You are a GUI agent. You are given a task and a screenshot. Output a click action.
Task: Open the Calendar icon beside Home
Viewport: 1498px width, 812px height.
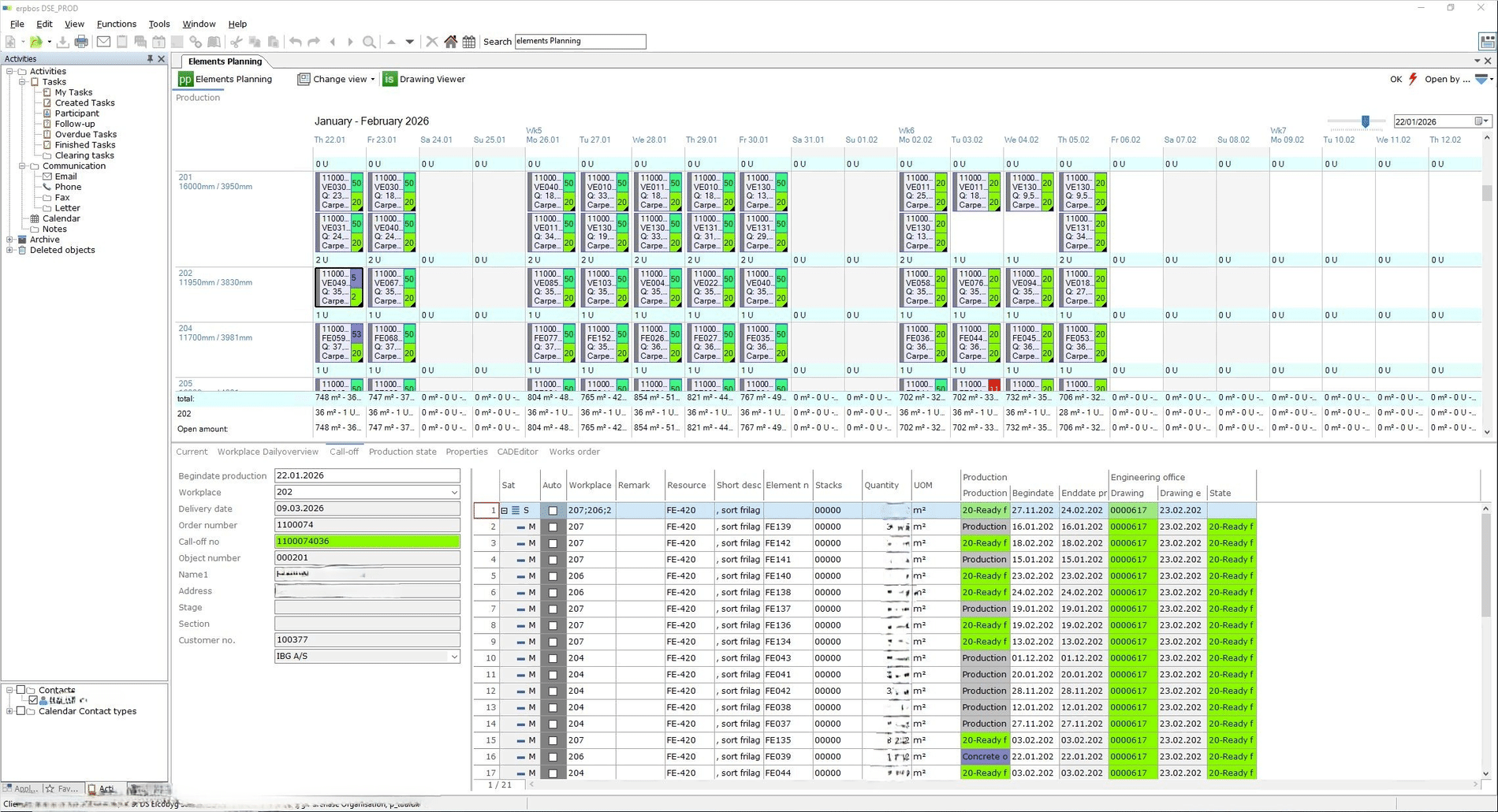click(469, 41)
